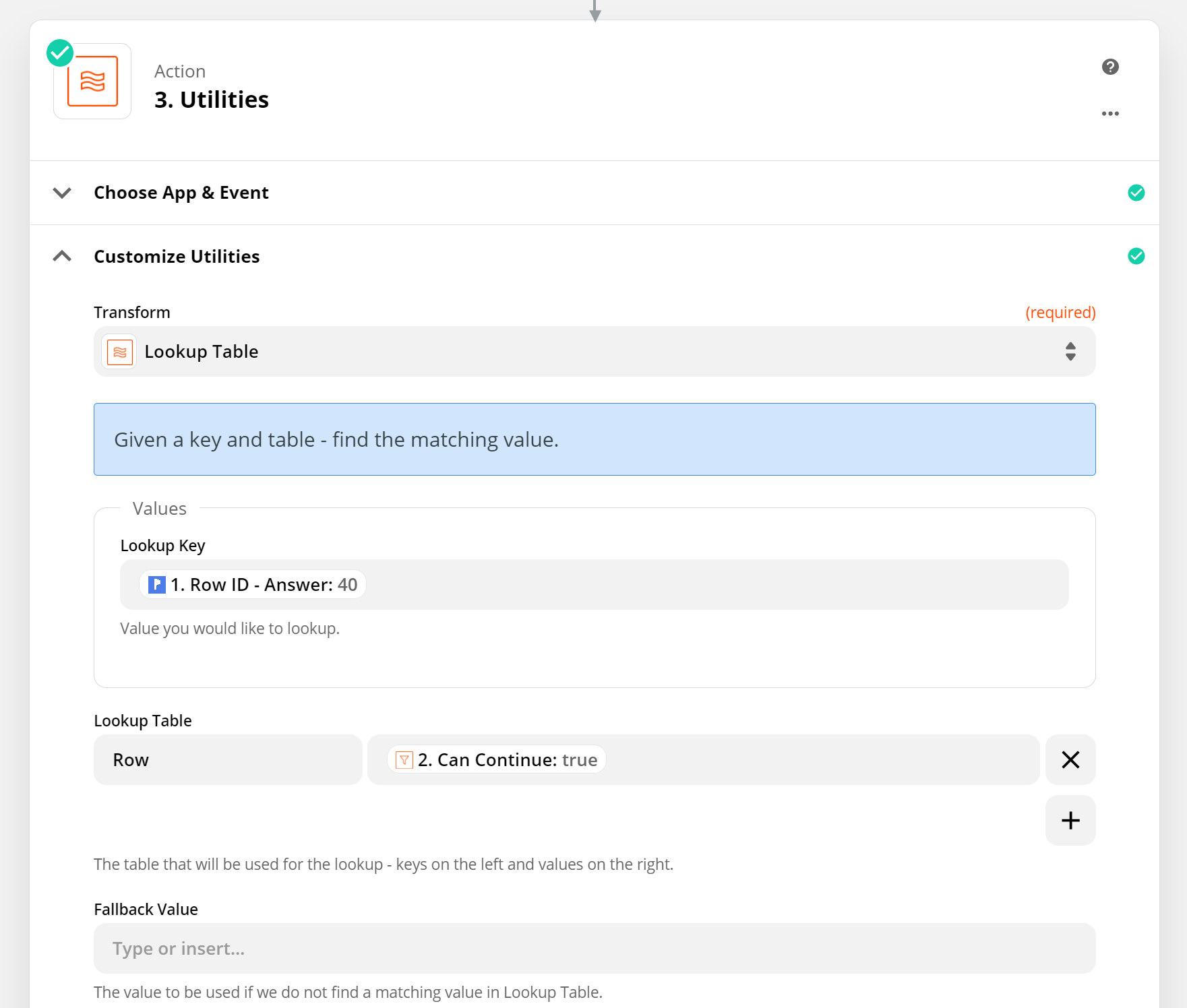Click the Row key field in Lookup Table
The width and height of the screenshot is (1187, 1008).
(228, 759)
